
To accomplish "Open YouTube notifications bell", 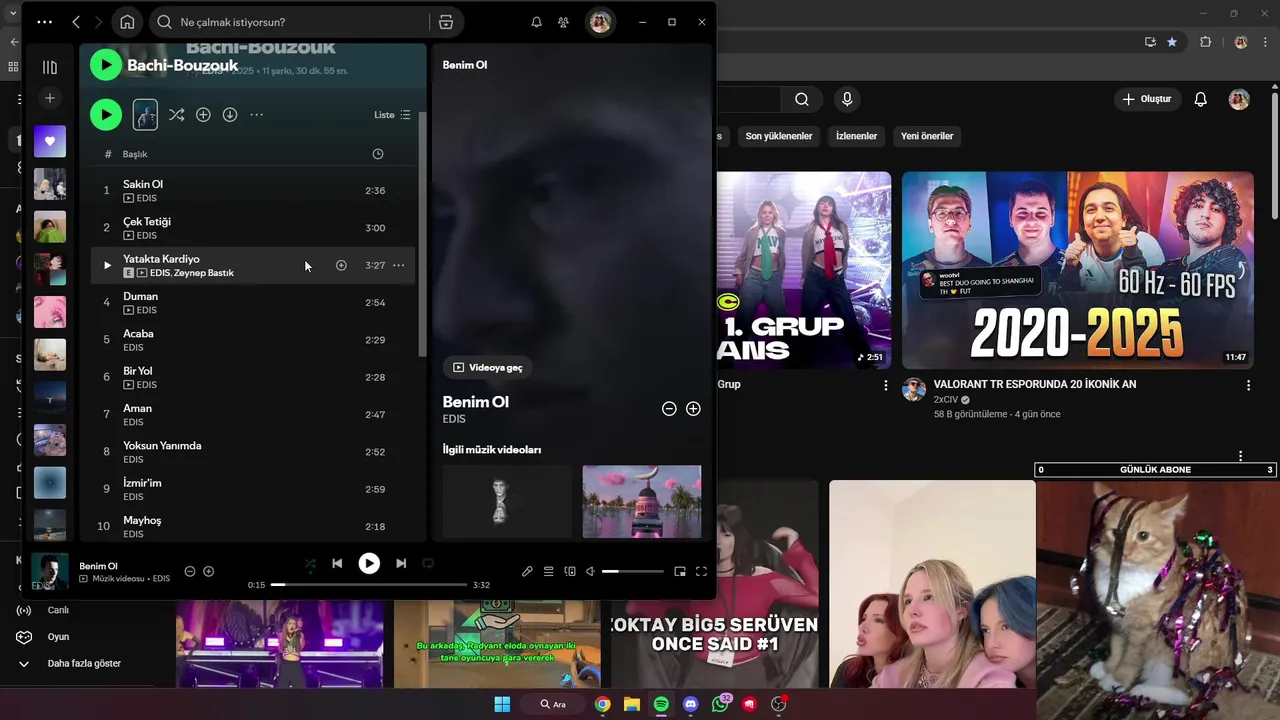I will [x=1201, y=99].
